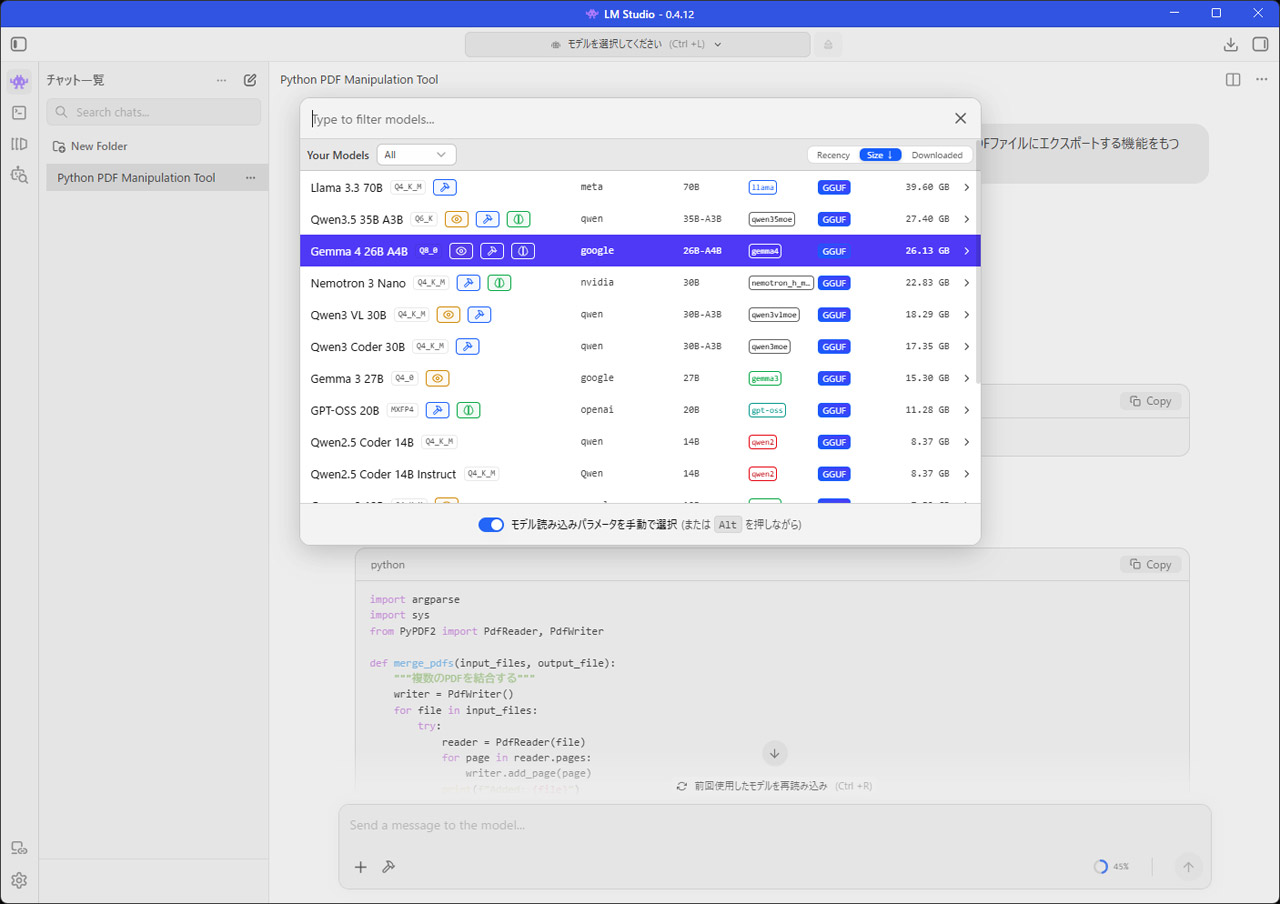
Task: Click the tool-use icon on Qwen3 Coder 30B
Action: pos(467,347)
